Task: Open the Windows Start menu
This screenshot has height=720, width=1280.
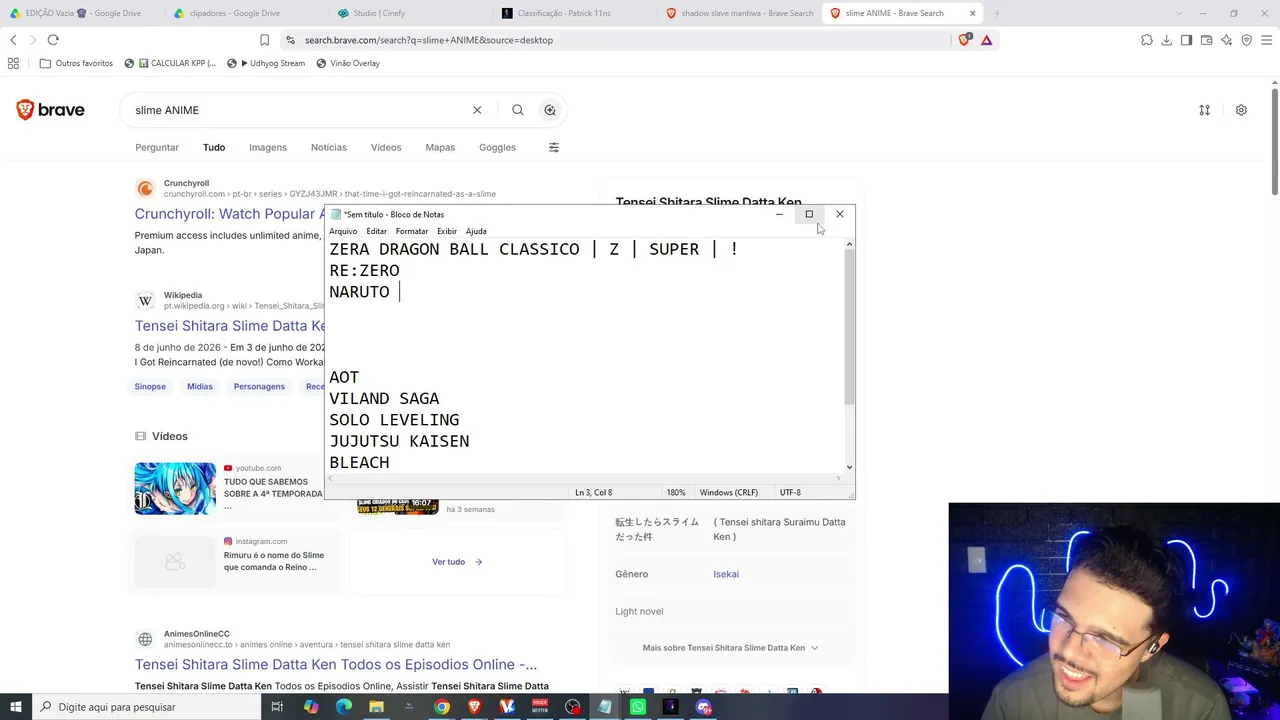Action: click(16, 707)
